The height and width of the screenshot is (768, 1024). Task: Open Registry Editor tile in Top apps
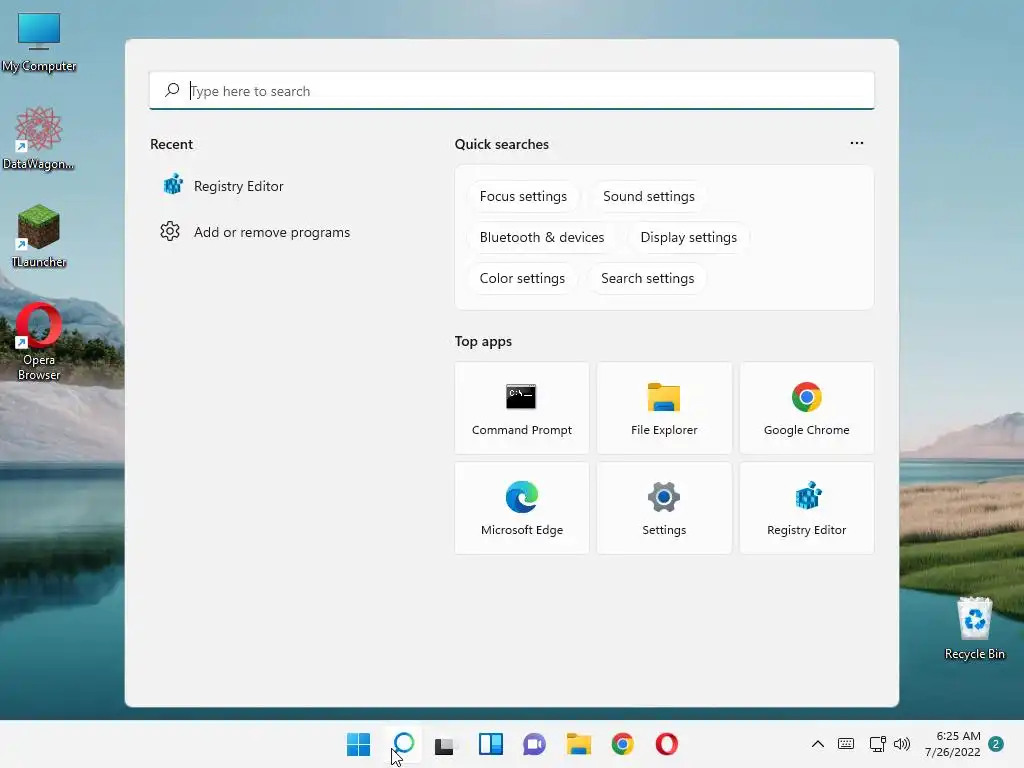pyautogui.click(x=807, y=508)
